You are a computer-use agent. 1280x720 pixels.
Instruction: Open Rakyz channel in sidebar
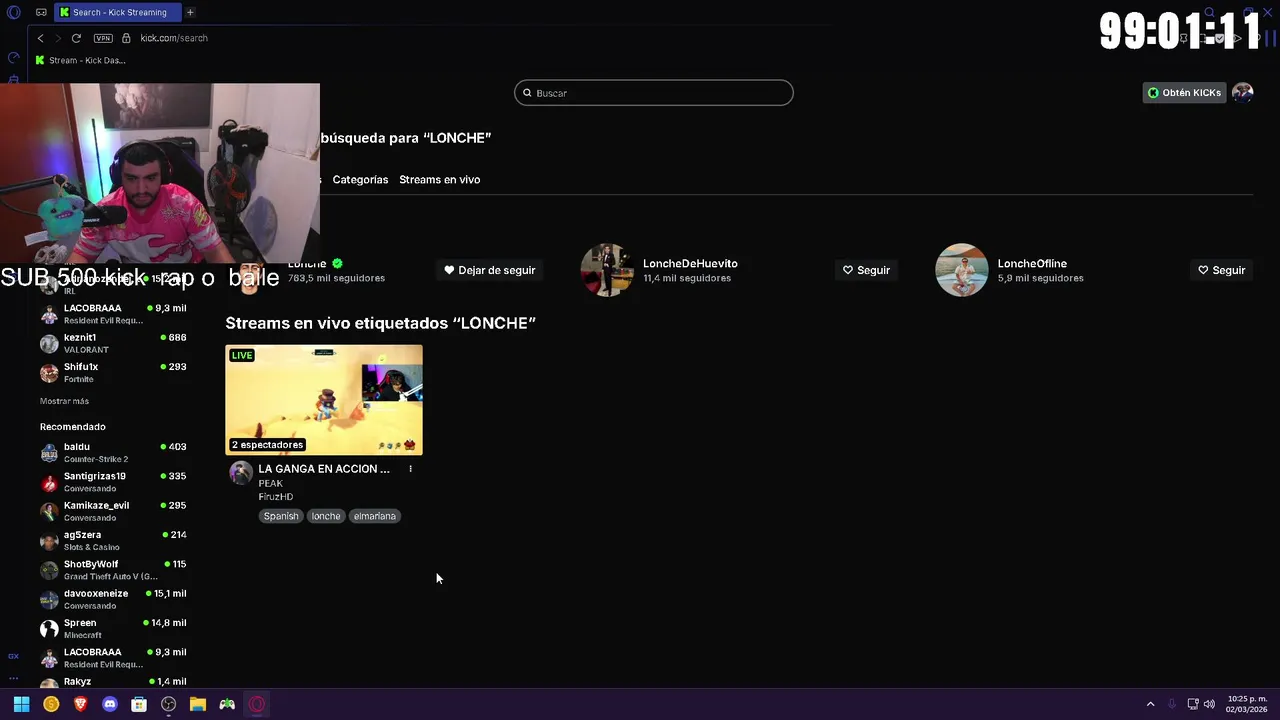coord(113,682)
